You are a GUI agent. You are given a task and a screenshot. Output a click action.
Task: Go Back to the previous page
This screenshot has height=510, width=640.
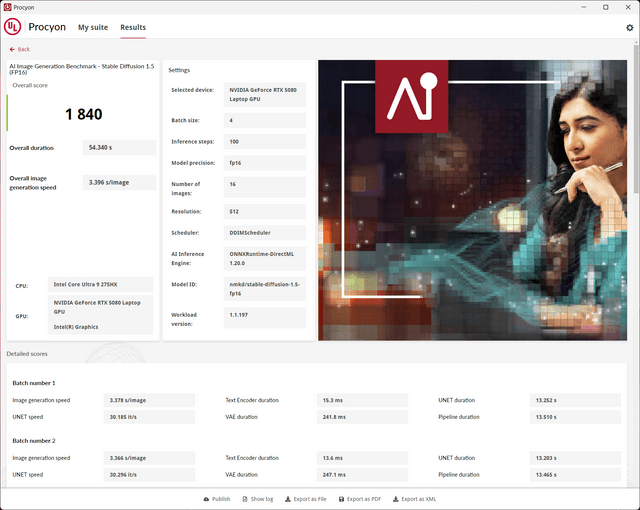20,49
